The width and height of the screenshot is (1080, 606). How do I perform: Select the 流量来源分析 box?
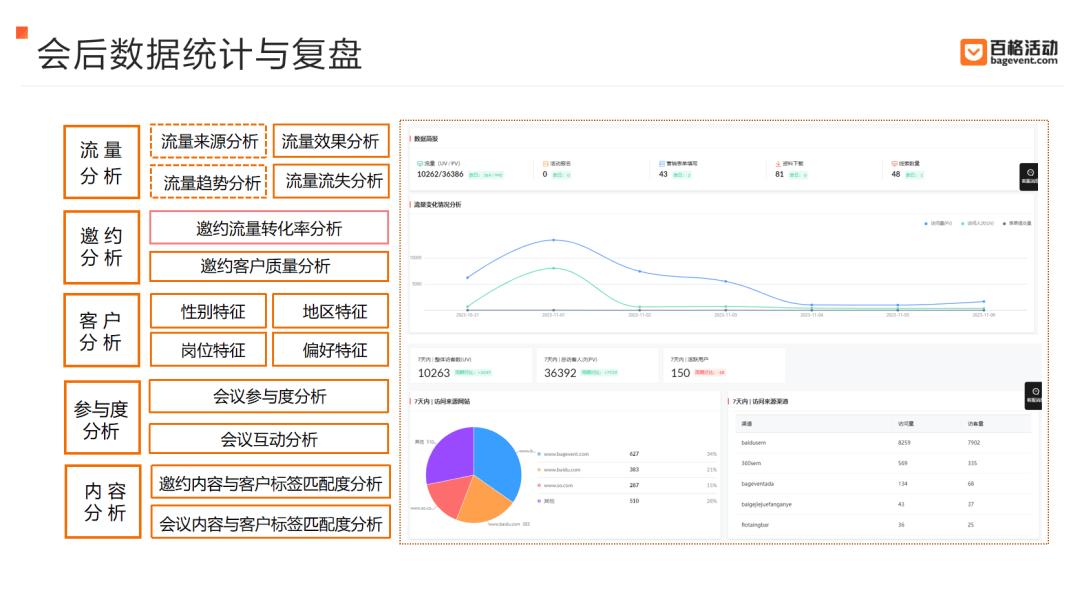click(209, 141)
